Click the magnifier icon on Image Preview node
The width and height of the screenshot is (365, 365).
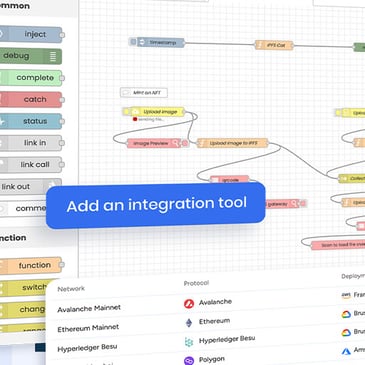point(175,143)
